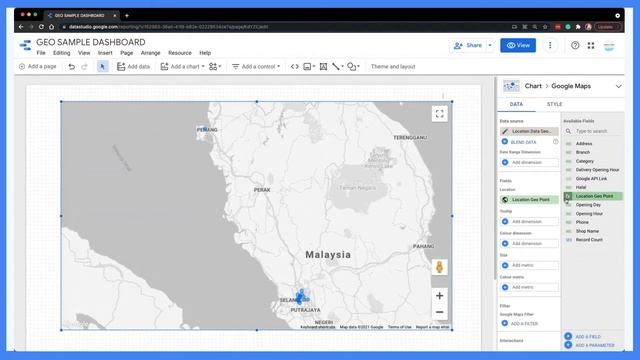The height and width of the screenshot is (360, 640).
Task: Select the selection mode pointer tool
Action: tap(102, 67)
